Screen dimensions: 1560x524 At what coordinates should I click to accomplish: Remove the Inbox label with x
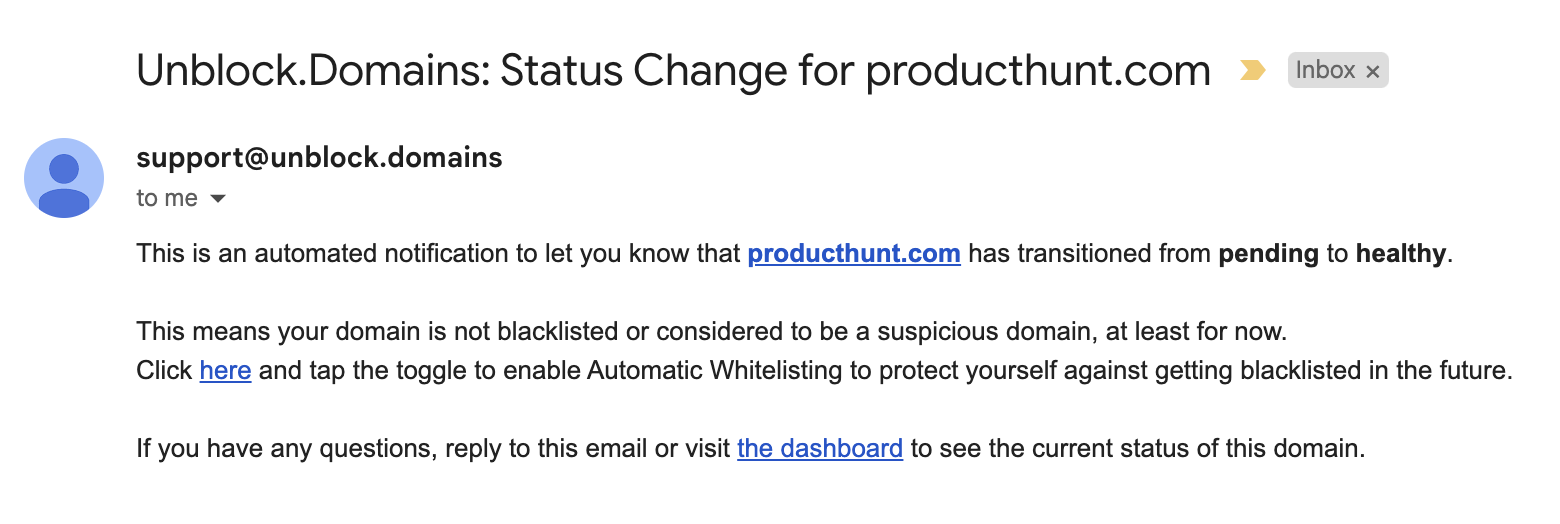pos(1372,71)
